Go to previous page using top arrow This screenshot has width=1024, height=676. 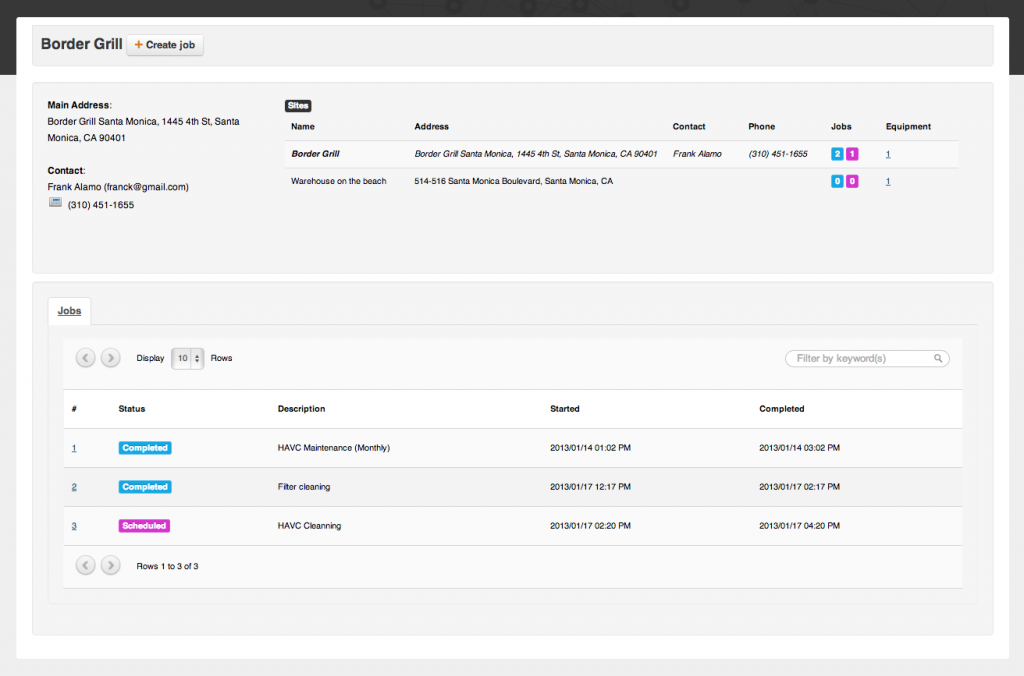click(x=86, y=358)
